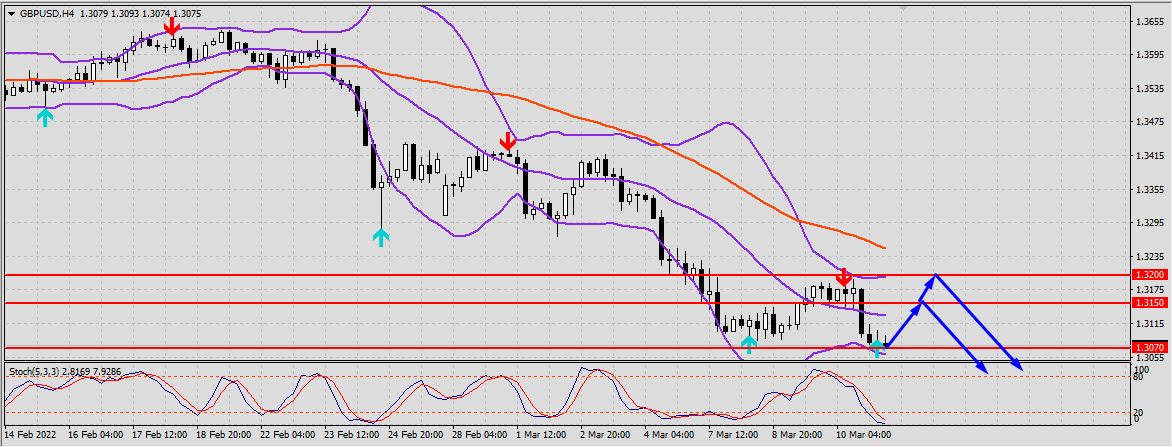Click the chart shift triangle beside GBPUSD,H4

click(11, 14)
